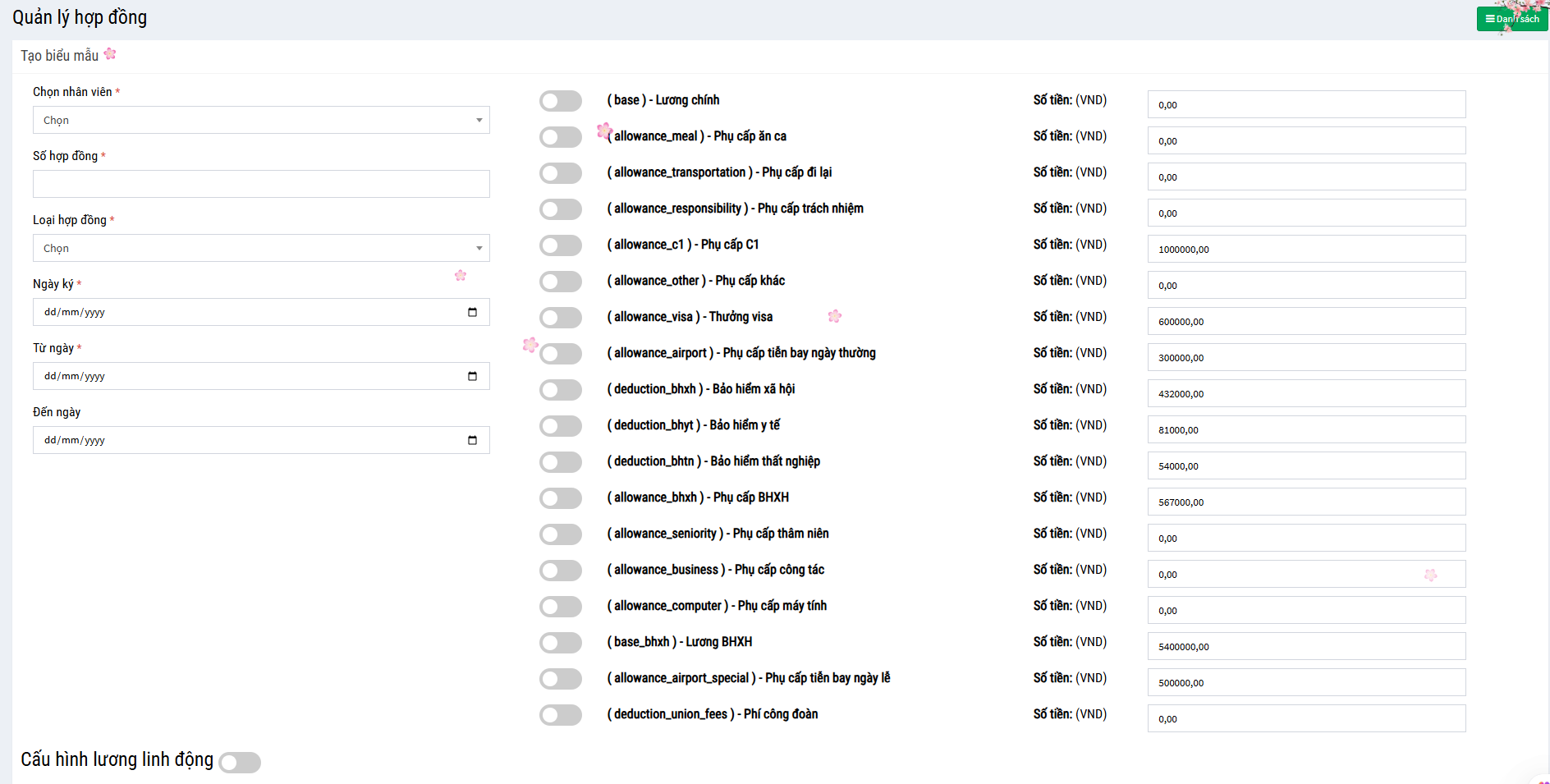Screen dimensions: 1550x784
Task: Click the Lương BHXH amount field
Action: [x=1305, y=646]
